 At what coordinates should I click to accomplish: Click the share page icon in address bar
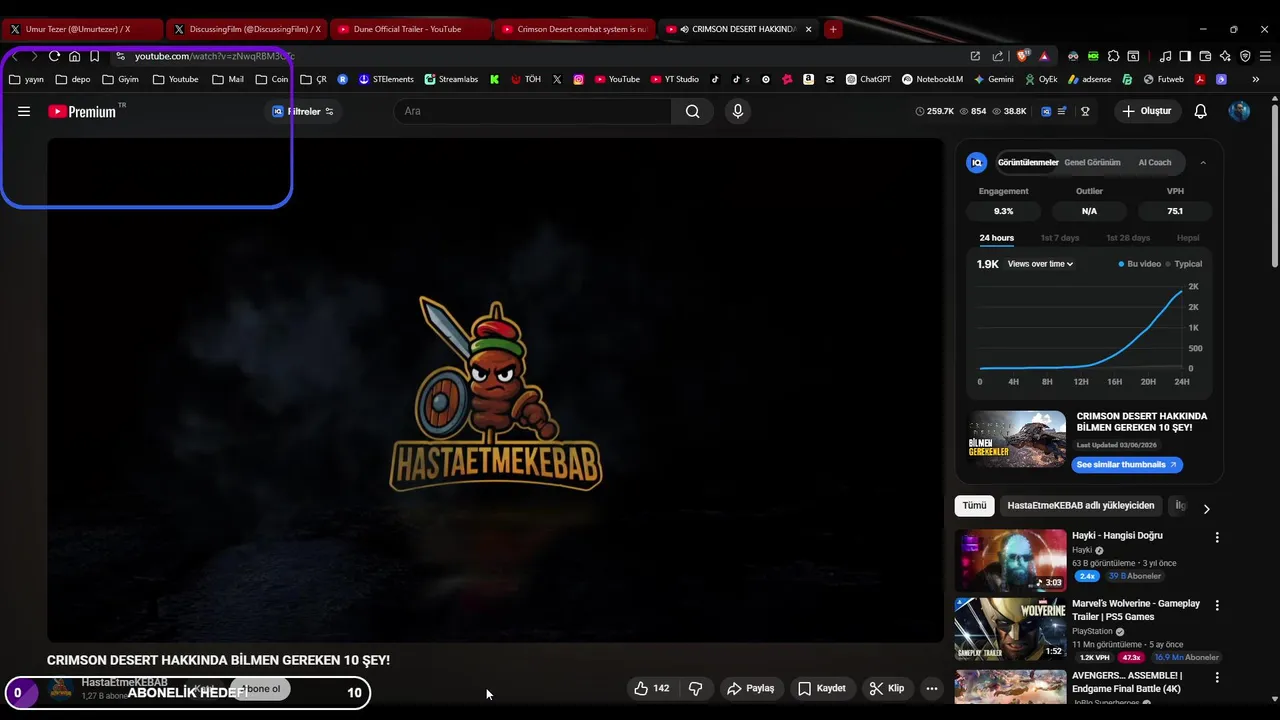997,56
